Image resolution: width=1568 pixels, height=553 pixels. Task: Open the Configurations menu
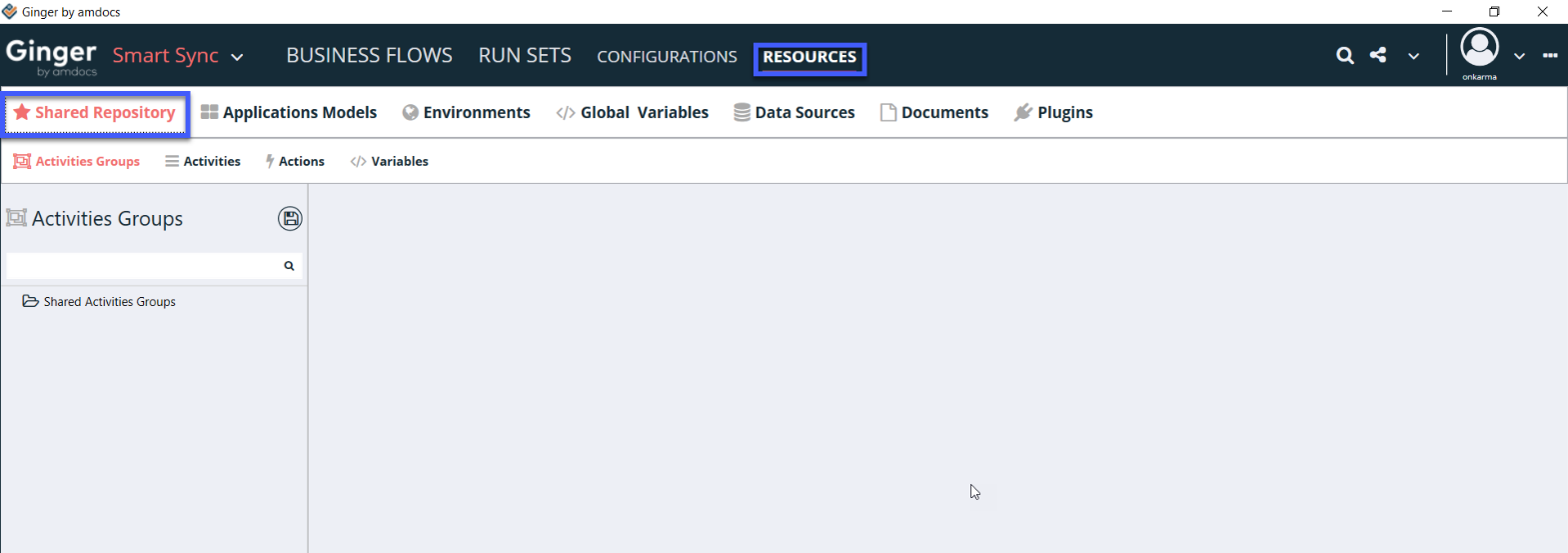pyautogui.click(x=667, y=57)
